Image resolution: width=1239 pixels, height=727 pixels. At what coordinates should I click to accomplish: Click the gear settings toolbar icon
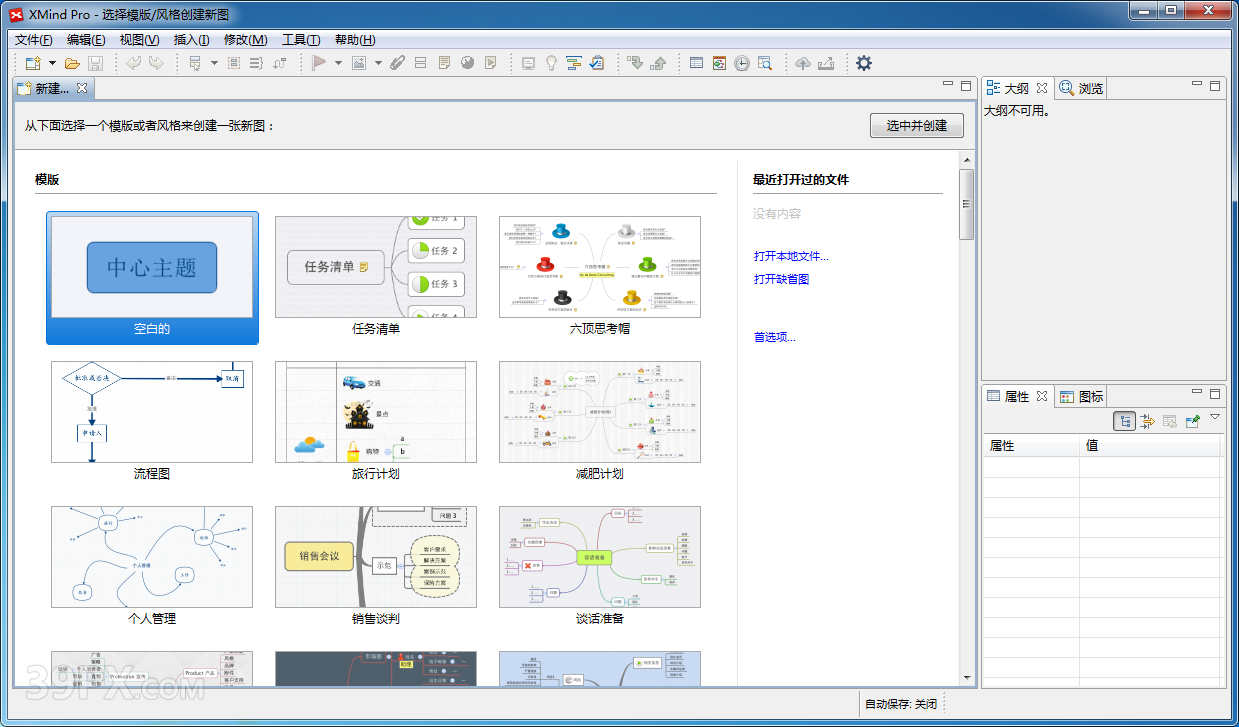pos(864,63)
